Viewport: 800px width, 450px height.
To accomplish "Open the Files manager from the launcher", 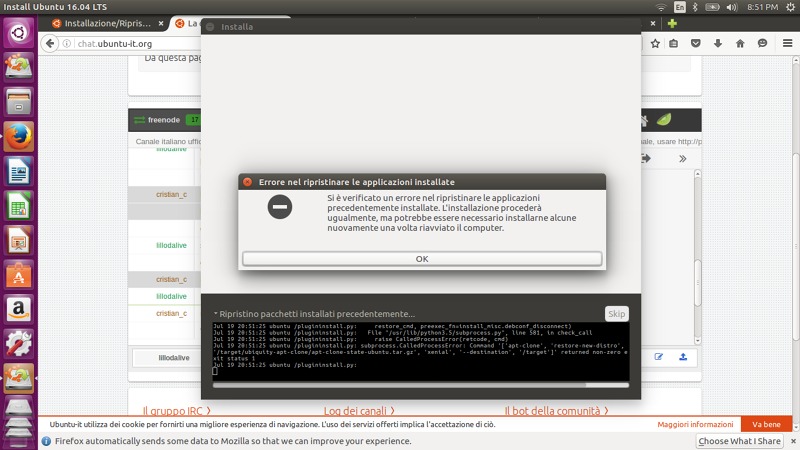I will (18, 102).
